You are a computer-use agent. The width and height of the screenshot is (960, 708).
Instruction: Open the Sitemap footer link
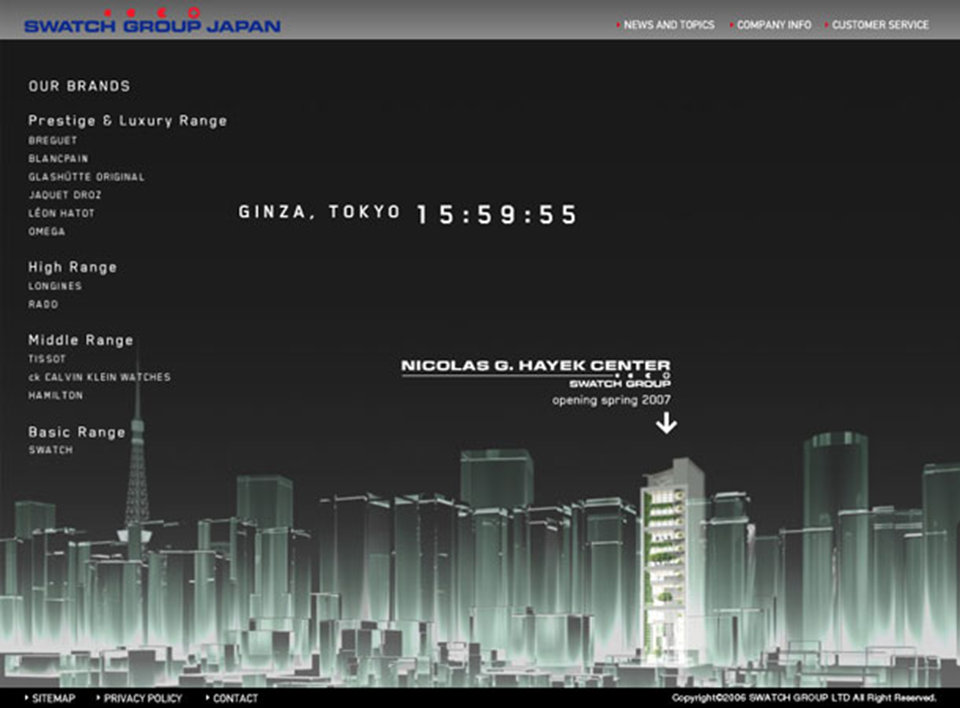(53, 698)
